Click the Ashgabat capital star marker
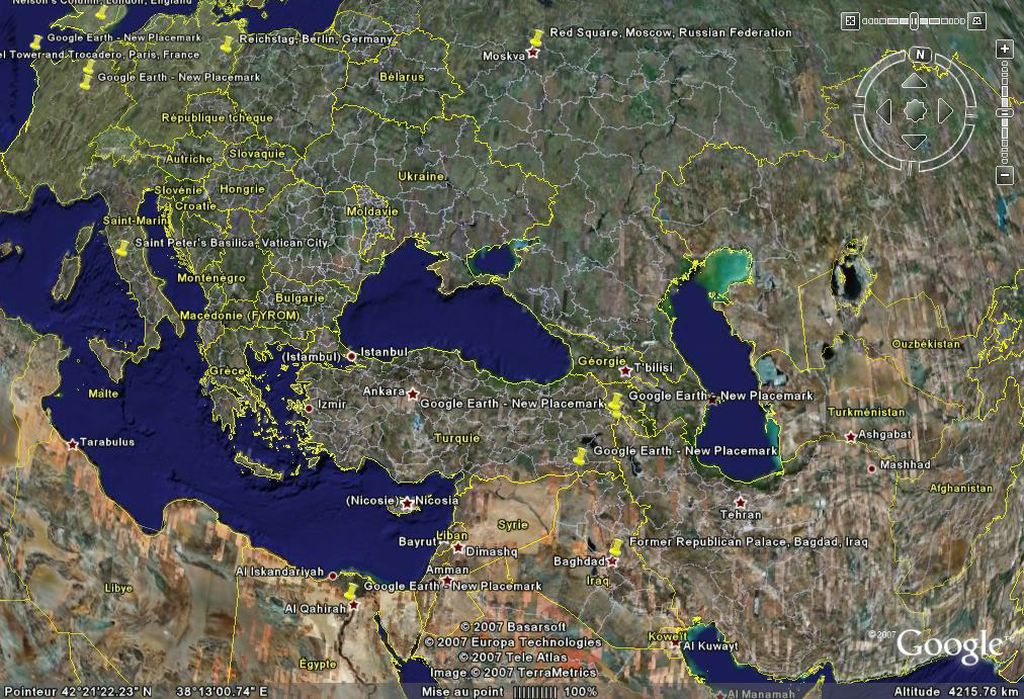This screenshot has height=699, width=1024. [850, 436]
